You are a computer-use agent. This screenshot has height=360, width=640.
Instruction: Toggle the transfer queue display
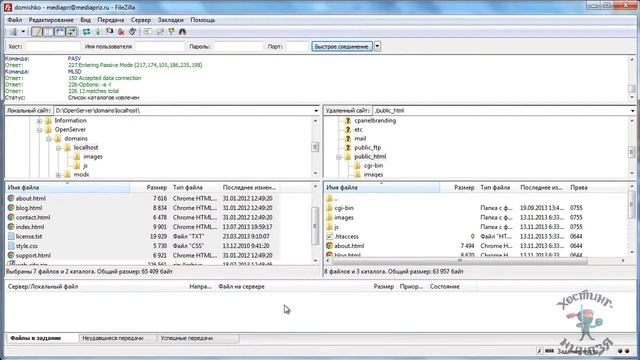coord(71,31)
